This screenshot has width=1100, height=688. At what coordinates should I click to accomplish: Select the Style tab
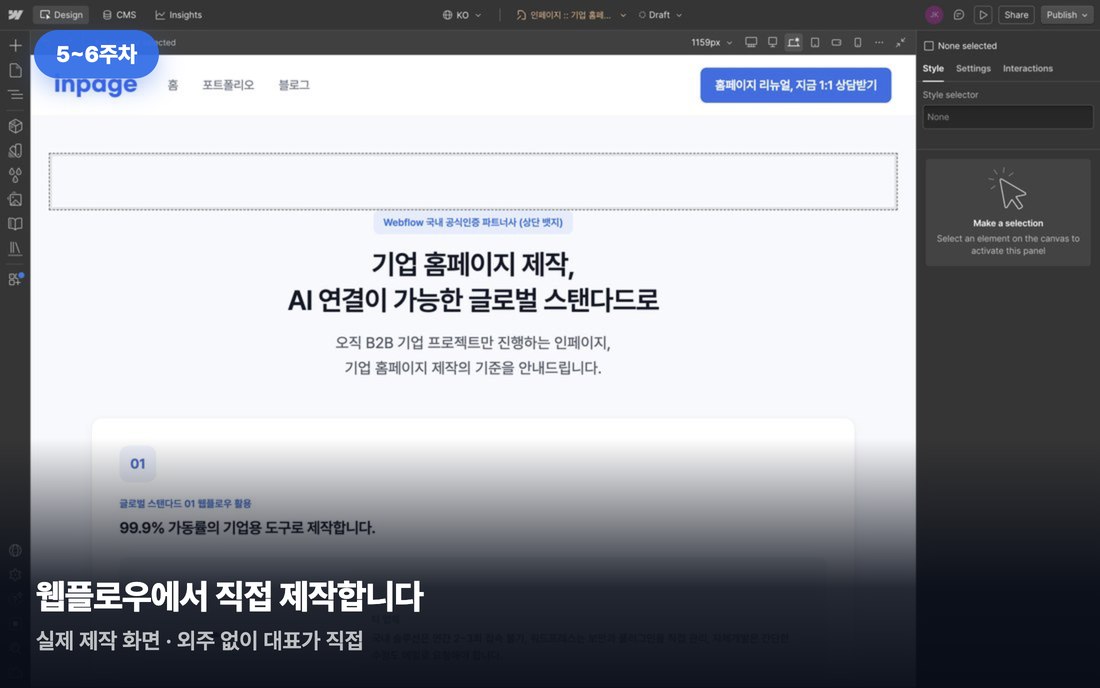(x=933, y=69)
